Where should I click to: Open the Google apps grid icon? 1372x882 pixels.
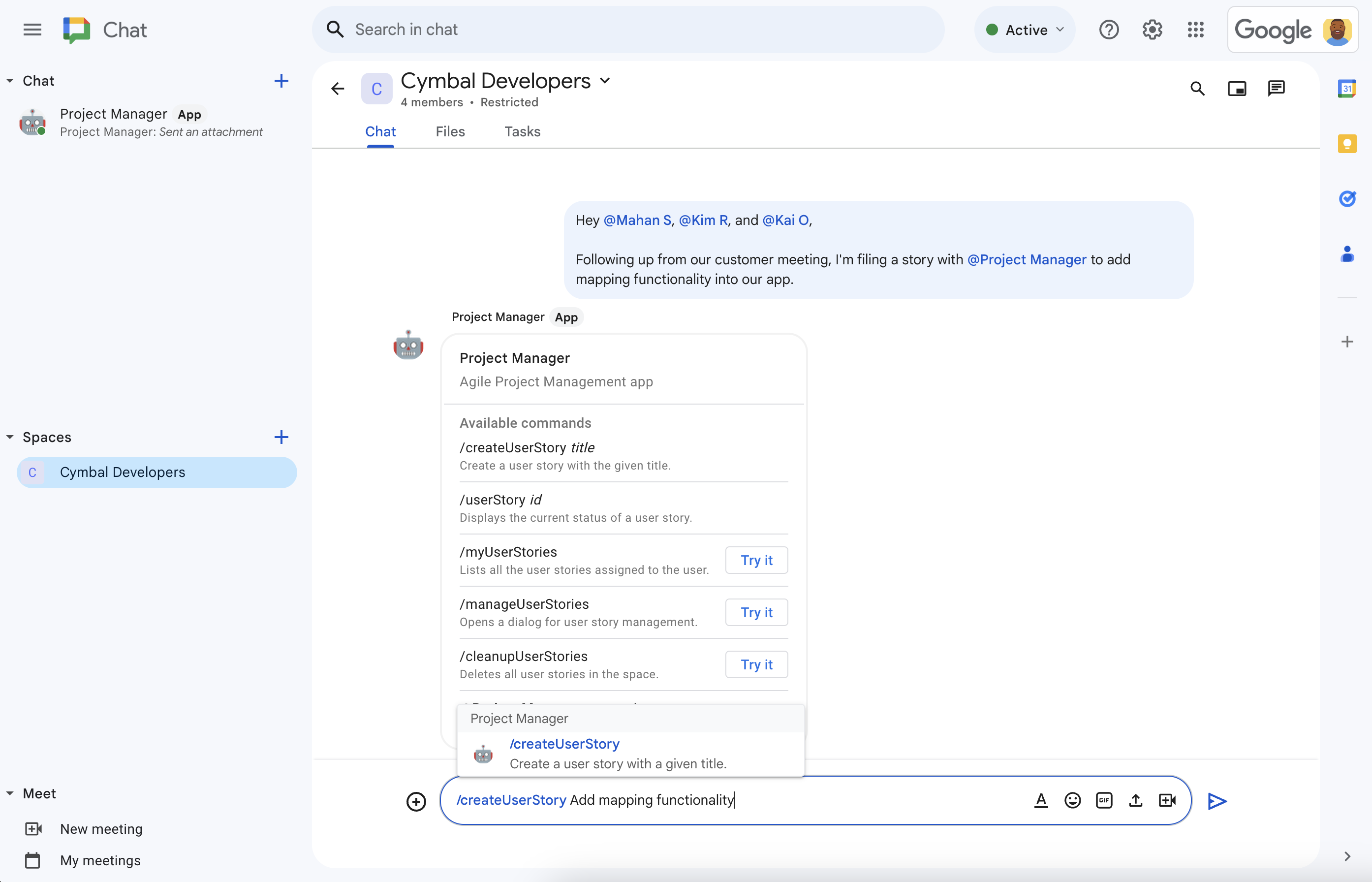tap(1197, 29)
